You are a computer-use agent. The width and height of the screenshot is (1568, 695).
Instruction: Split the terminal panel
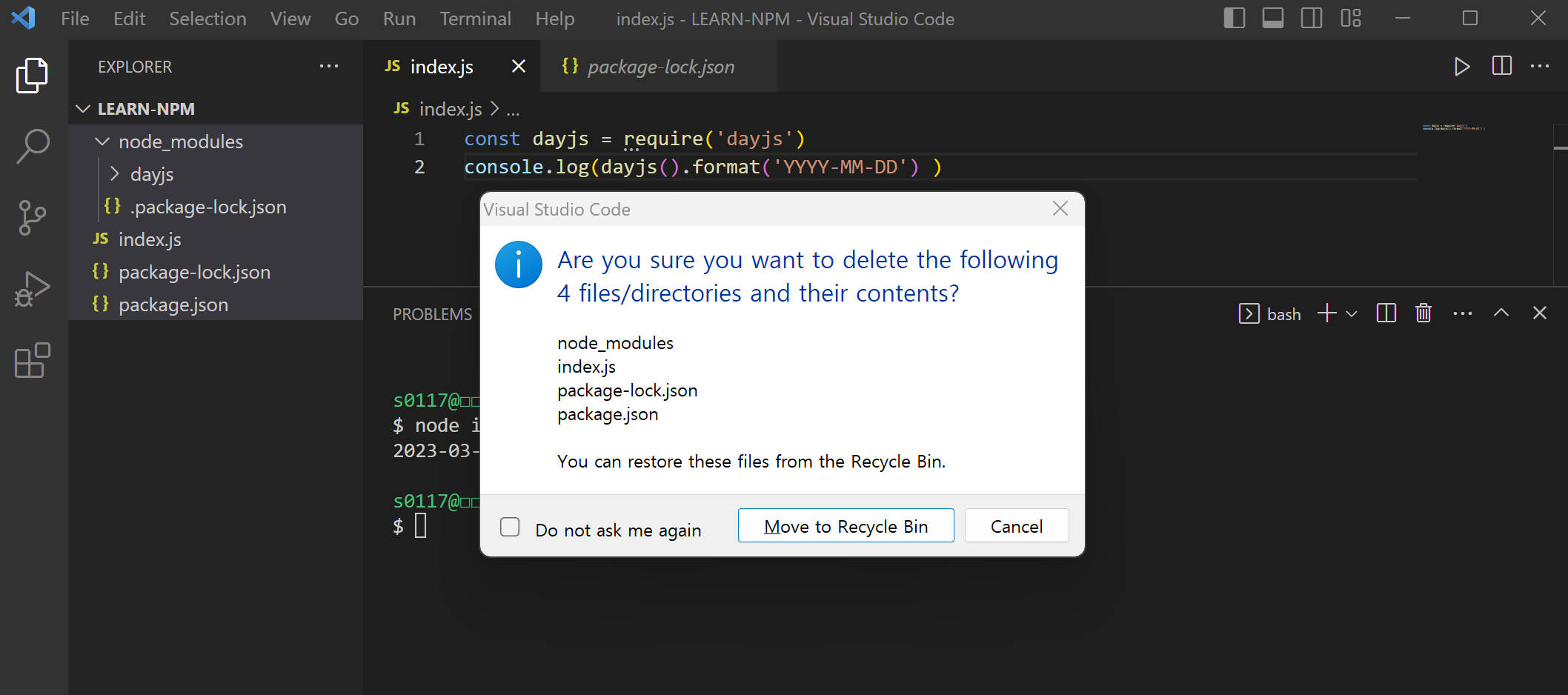click(1386, 313)
